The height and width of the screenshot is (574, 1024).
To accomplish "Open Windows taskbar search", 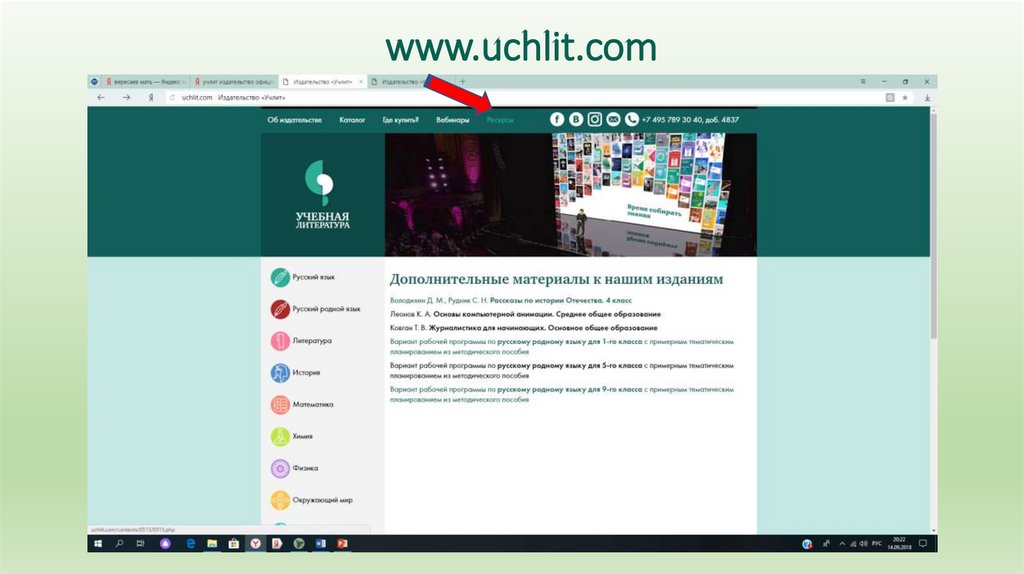I will coord(120,543).
